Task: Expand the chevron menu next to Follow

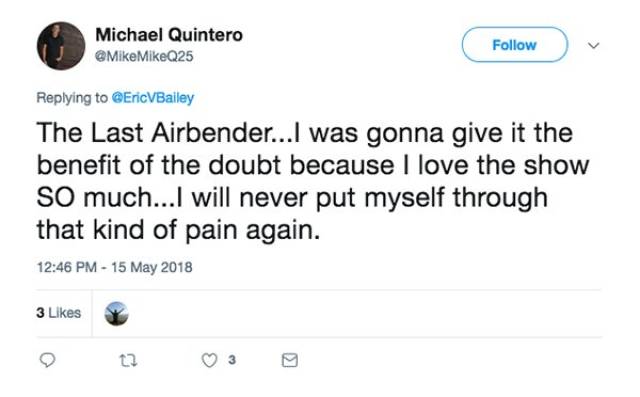Action: [x=593, y=45]
